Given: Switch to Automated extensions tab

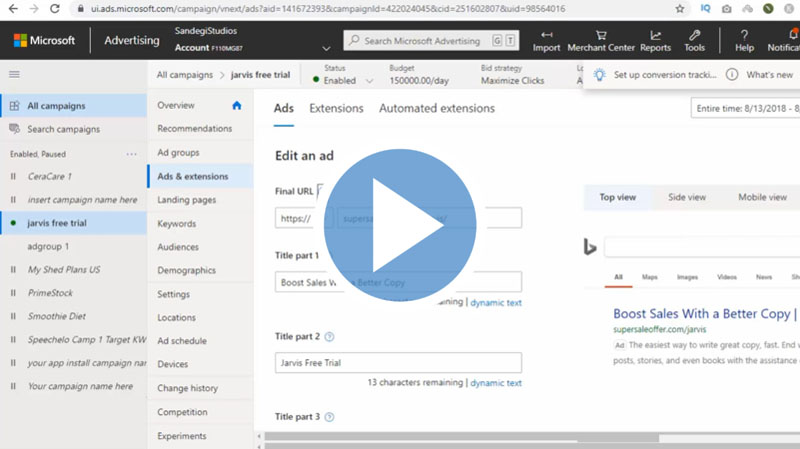Looking at the screenshot, I should pos(437,108).
